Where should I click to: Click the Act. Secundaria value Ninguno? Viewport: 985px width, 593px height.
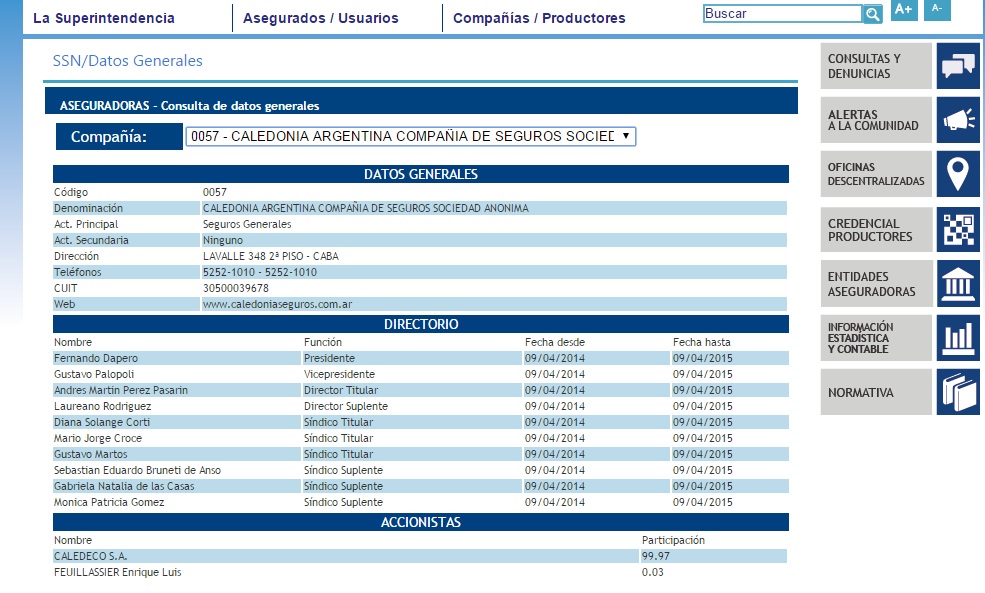[x=223, y=240]
